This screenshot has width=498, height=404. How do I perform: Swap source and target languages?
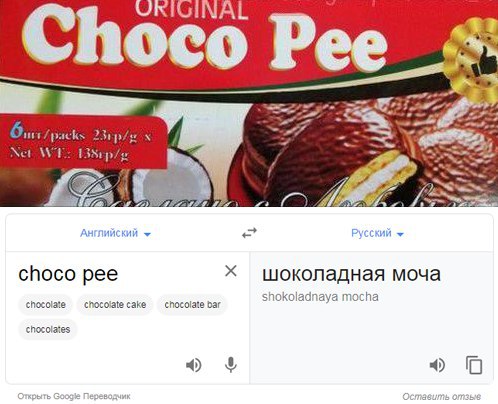[x=249, y=233]
